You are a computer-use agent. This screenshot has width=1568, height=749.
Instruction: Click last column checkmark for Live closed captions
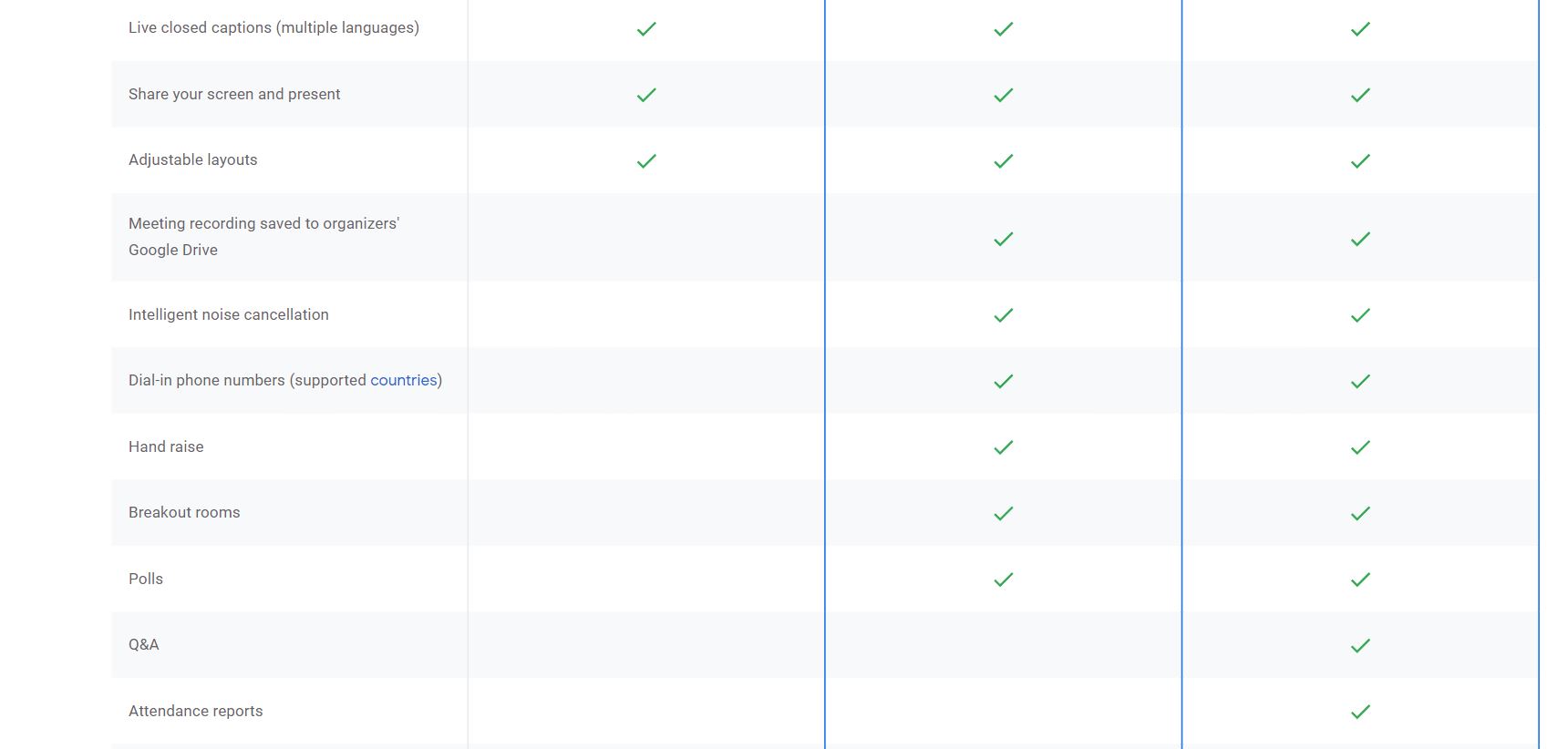[1360, 29]
